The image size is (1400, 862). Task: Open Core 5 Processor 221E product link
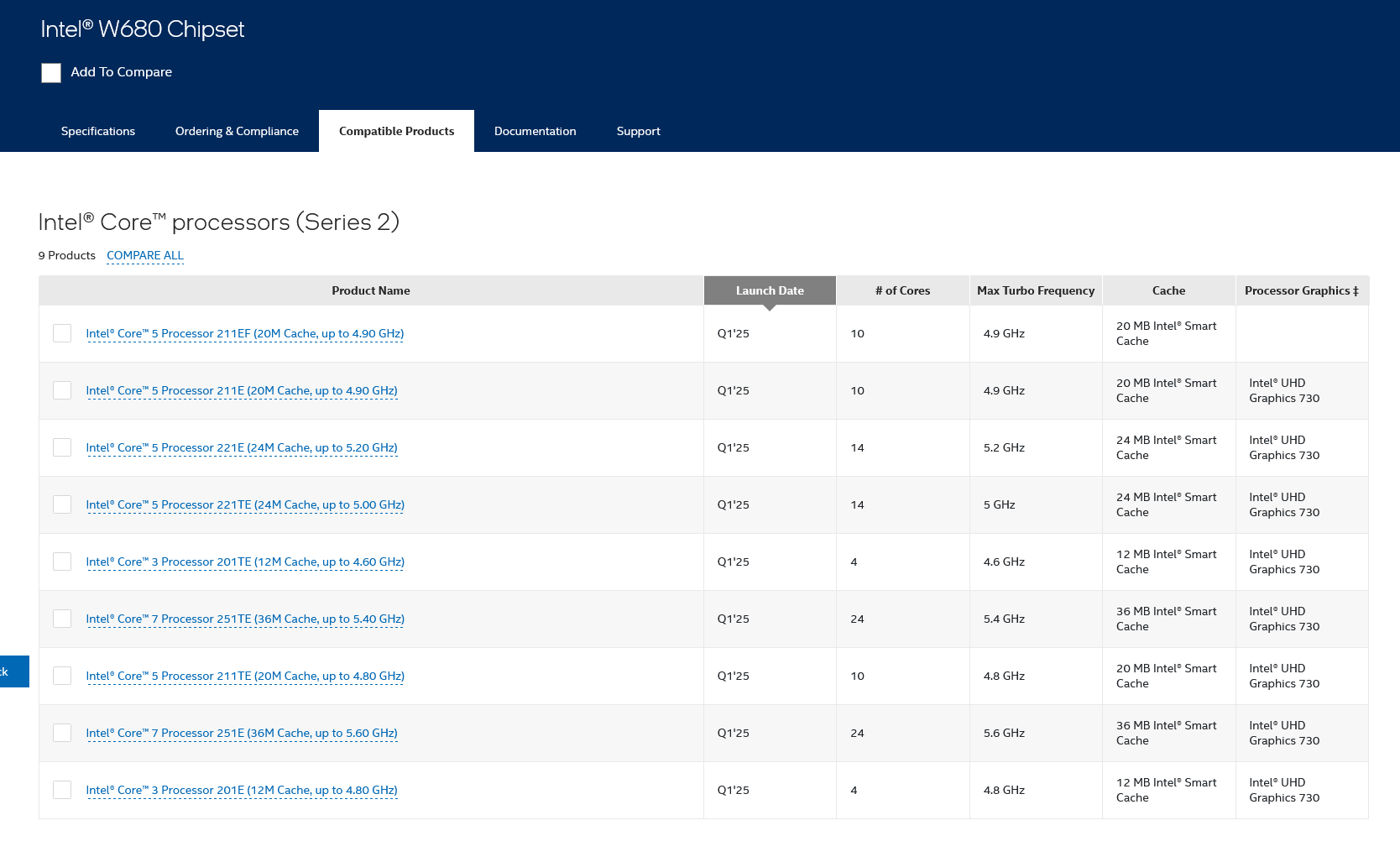[242, 447]
